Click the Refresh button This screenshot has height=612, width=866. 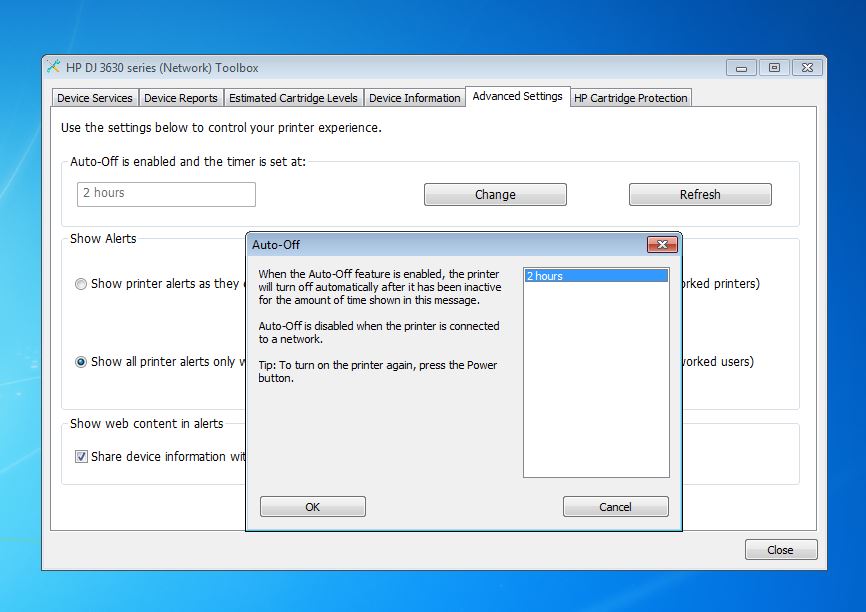click(700, 194)
